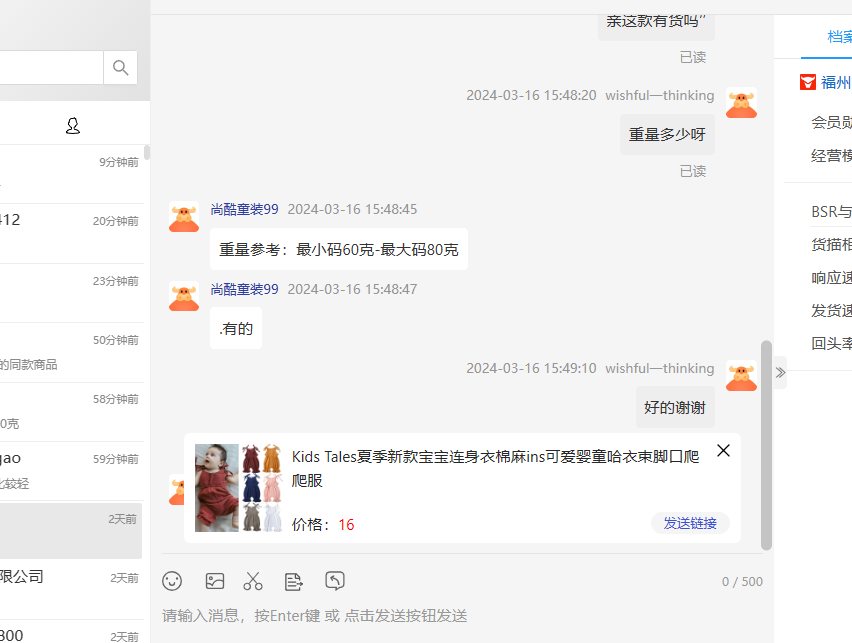Click the contact search input box

(x=52, y=67)
